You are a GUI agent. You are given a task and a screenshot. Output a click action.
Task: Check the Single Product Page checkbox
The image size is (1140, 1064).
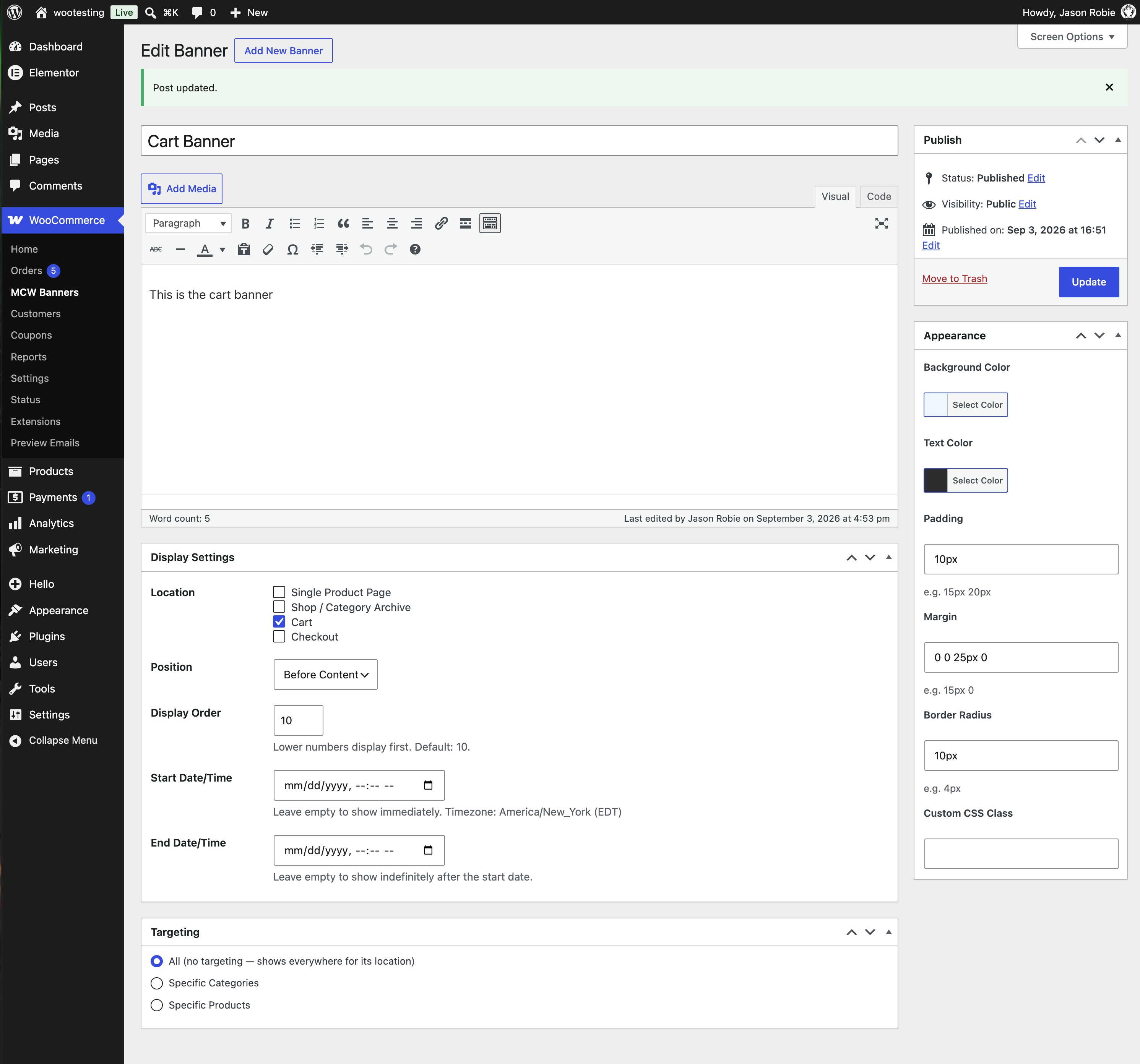pyautogui.click(x=279, y=592)
